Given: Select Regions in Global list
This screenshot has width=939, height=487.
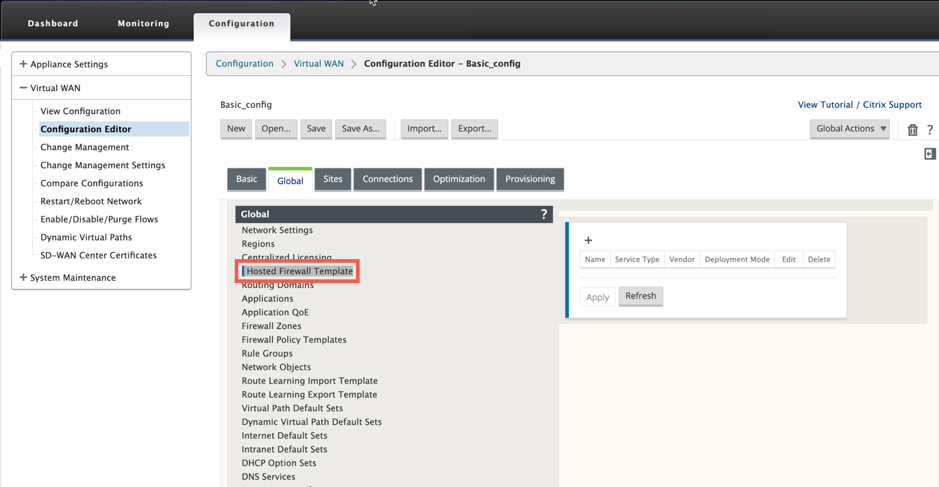Looking at the screenshot, I should [x=258, y=244].
